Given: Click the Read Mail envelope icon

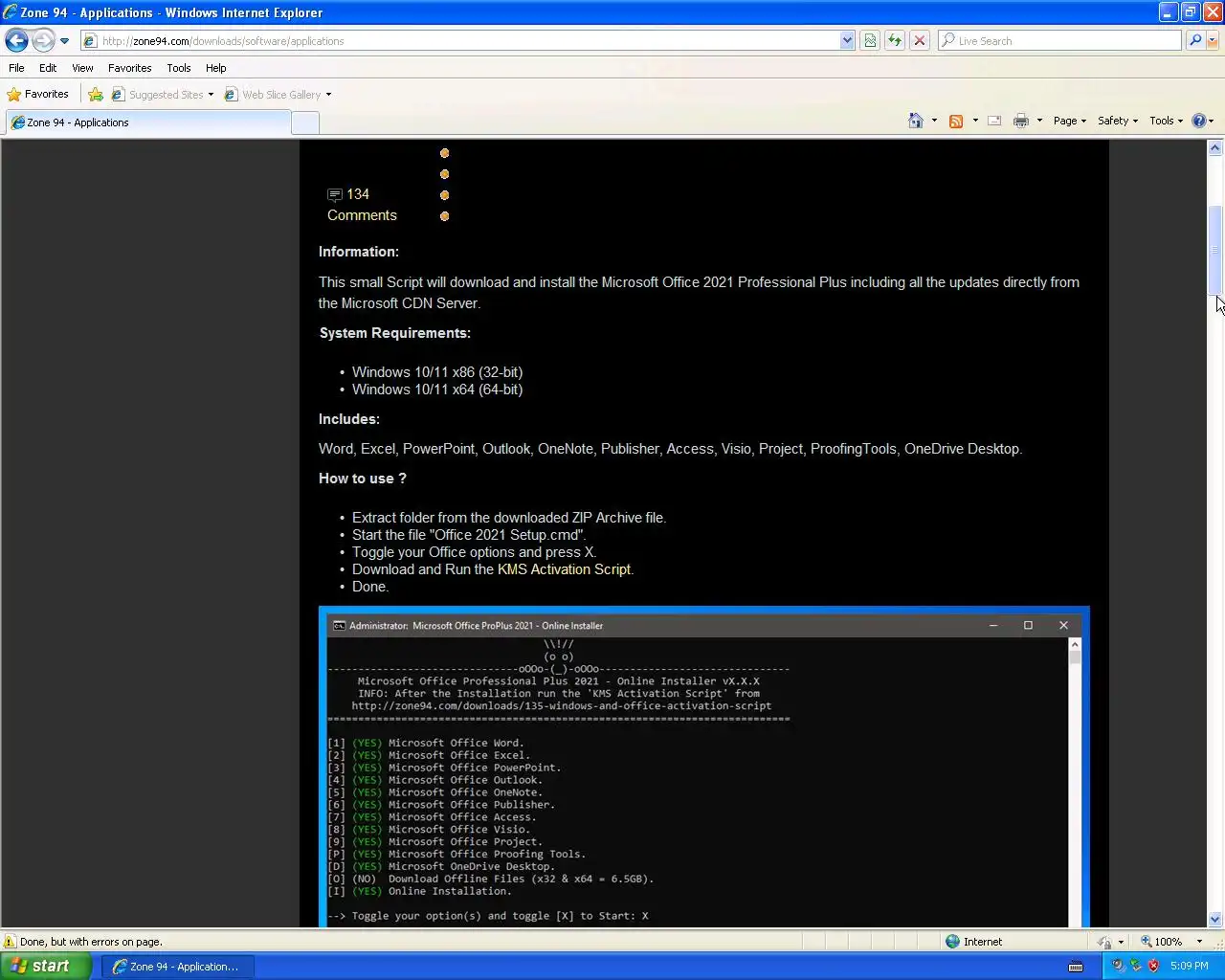Looking at the screenshot, I should [994, 121].
